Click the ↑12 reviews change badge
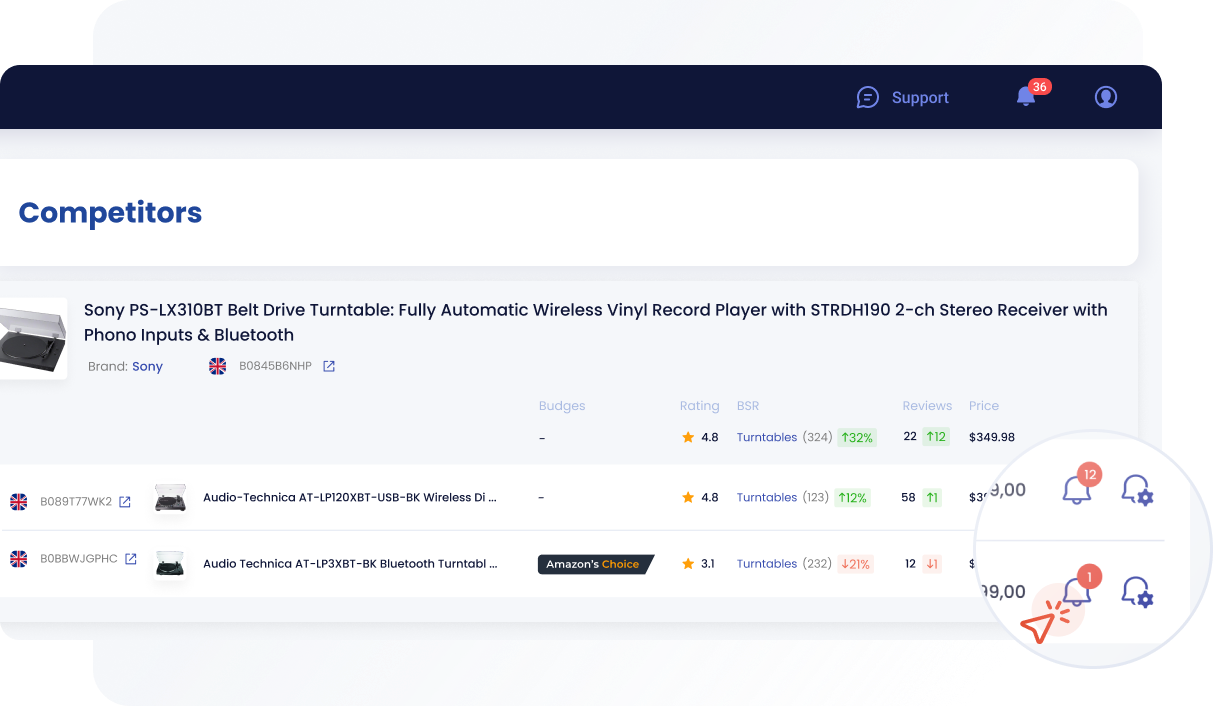The image size is (1213, 706). click(936, 436)
